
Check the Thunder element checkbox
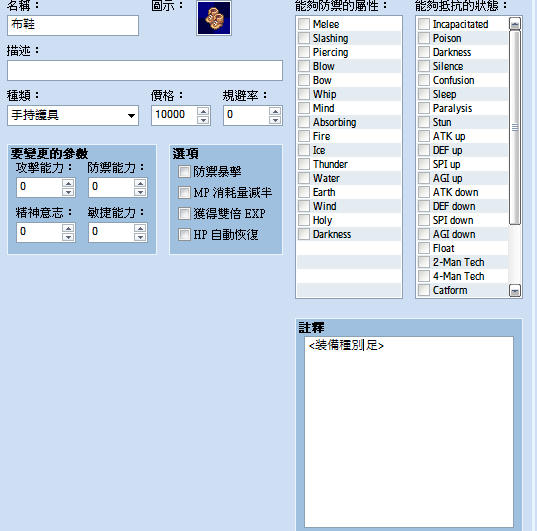[304, 164]
